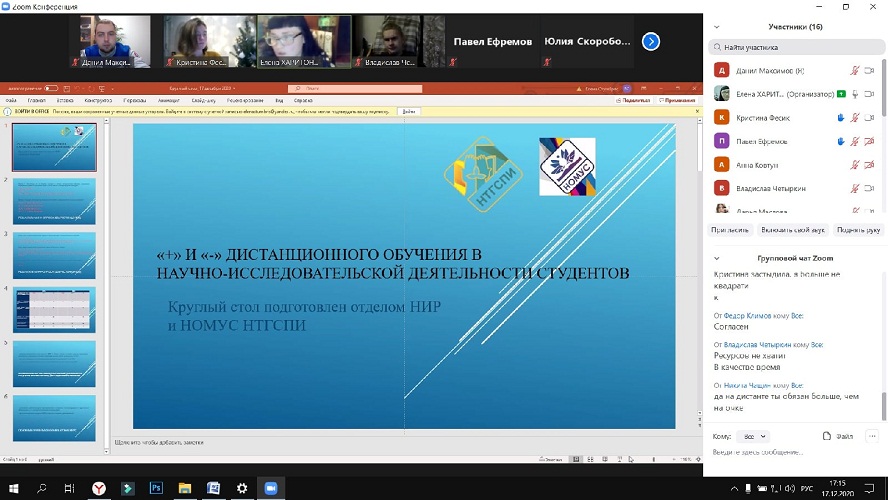Open Windows taskbar search
Viewport: 888px width, 500px height.
(x=42, y=488)
